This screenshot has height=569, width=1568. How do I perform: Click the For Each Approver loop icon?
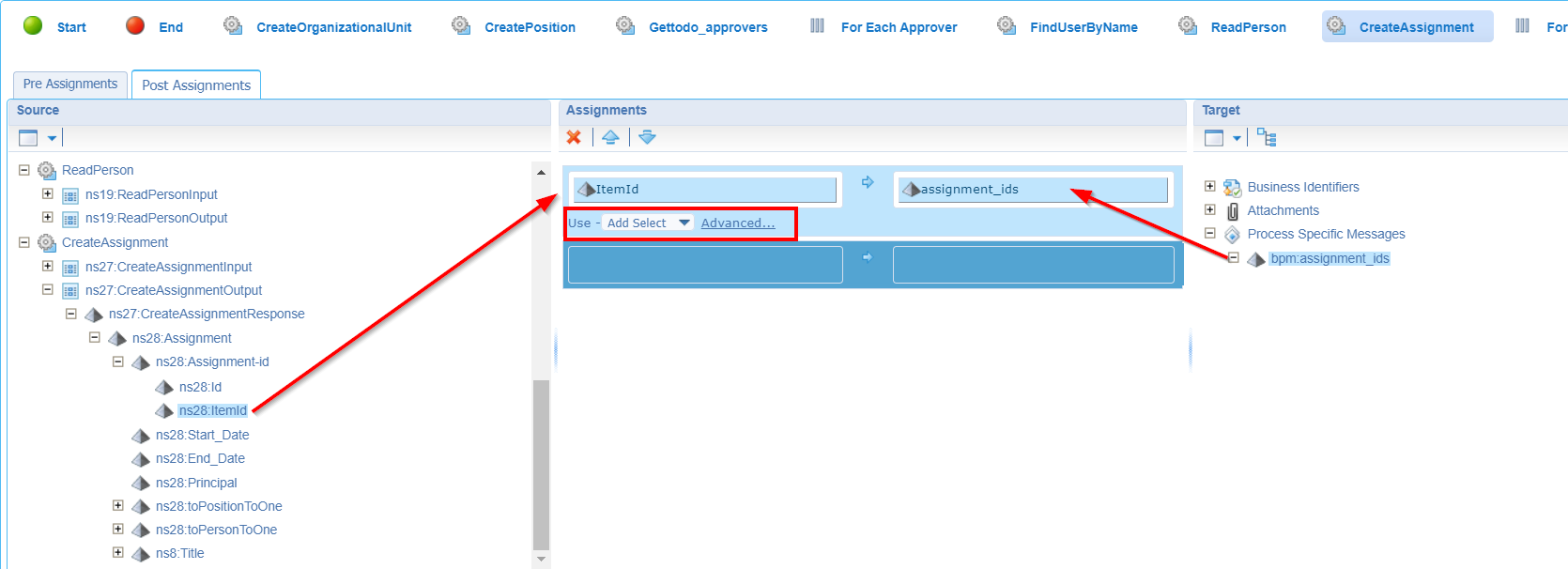pyautogui.click(x=817, y=25)
